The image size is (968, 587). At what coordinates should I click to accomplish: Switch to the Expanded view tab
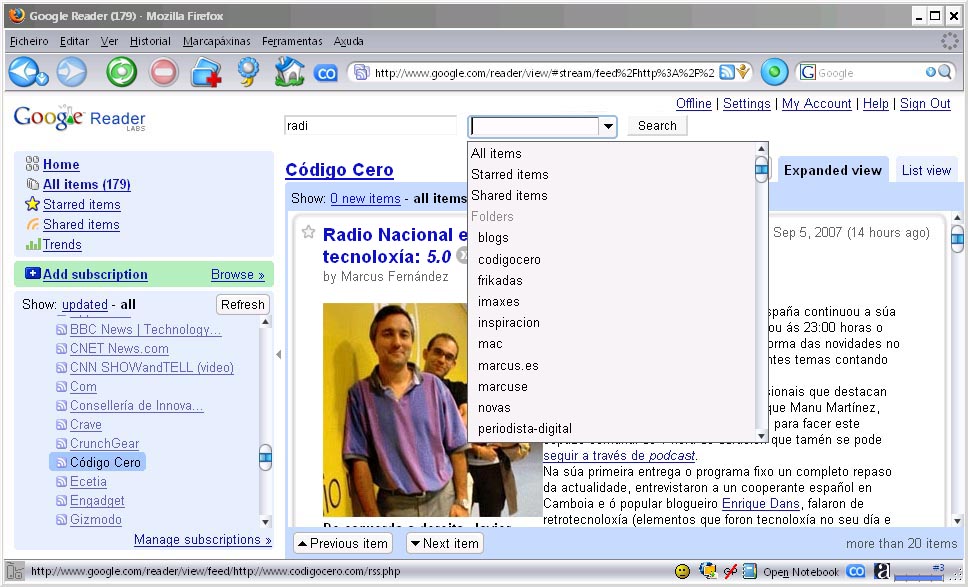[x=832, y=170]
